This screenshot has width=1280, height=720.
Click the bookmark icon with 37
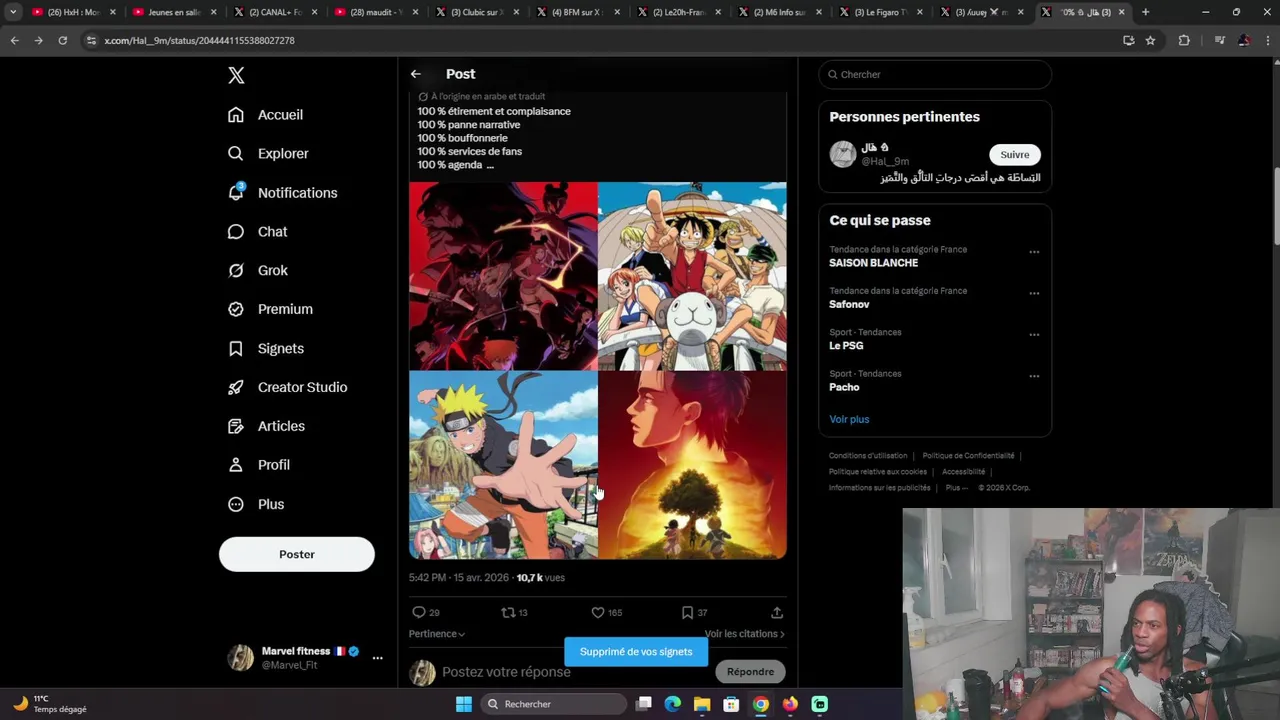(687, 612)
